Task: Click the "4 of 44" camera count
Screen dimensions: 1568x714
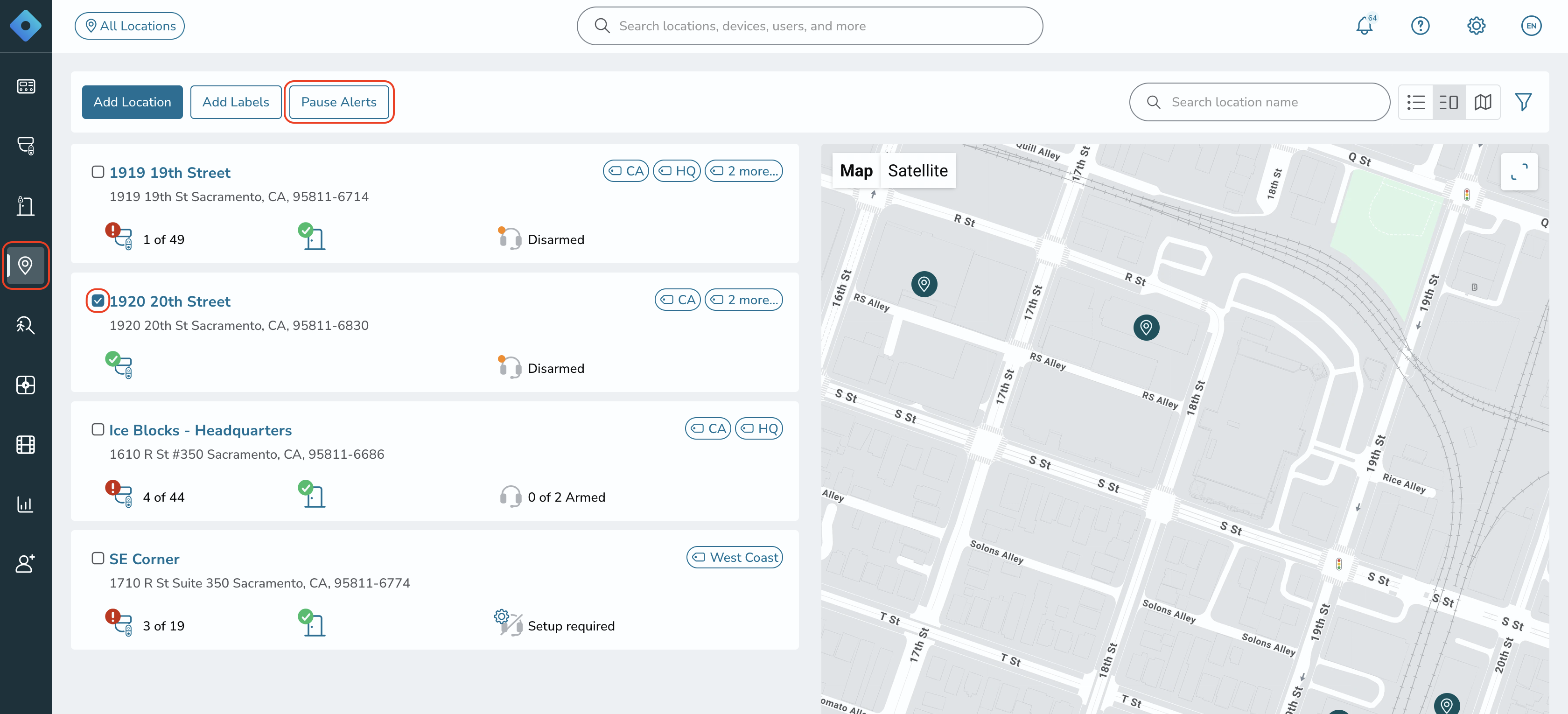Action: point(164,497)
